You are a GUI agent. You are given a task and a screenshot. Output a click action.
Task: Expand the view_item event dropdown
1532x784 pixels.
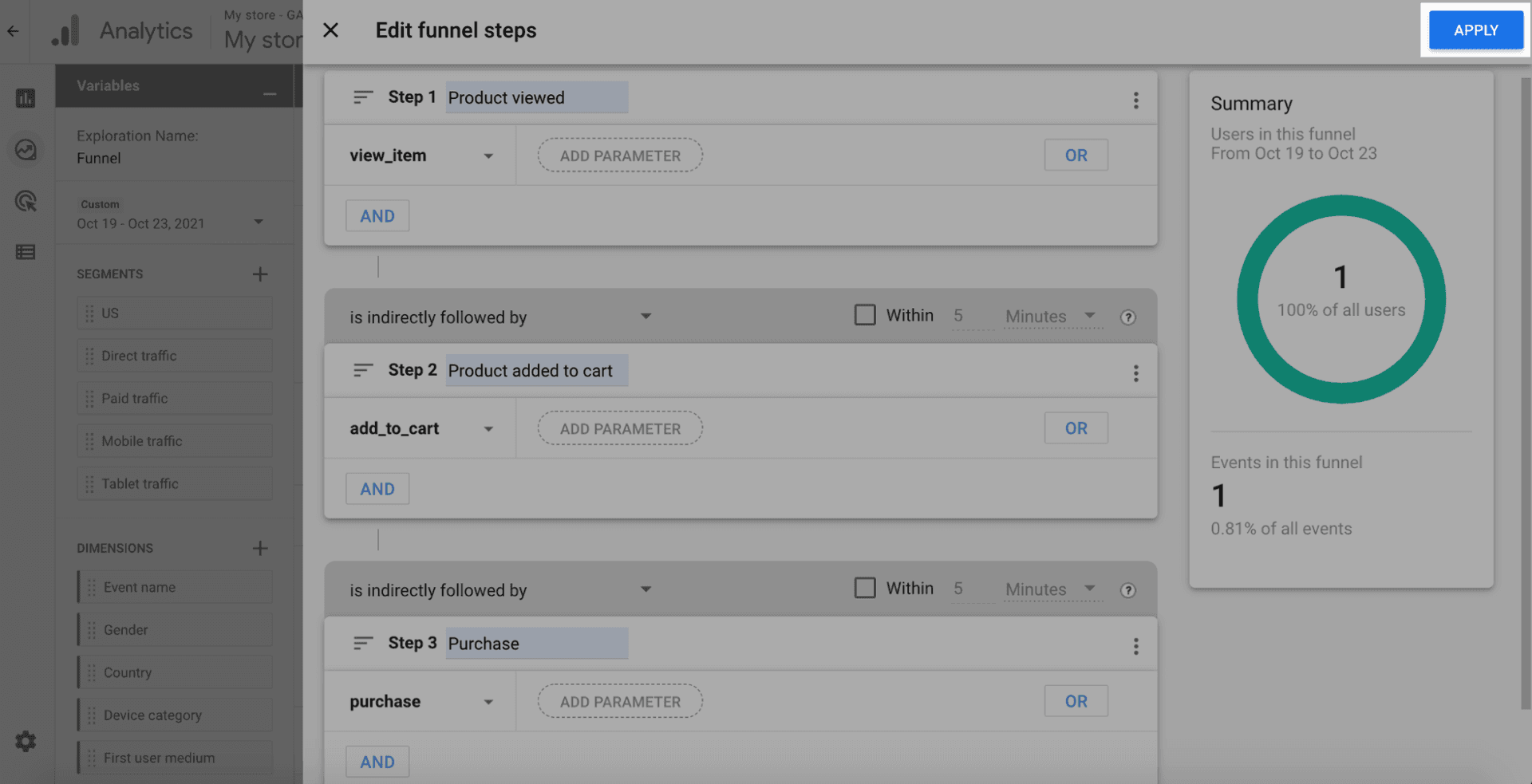point(488,156)
